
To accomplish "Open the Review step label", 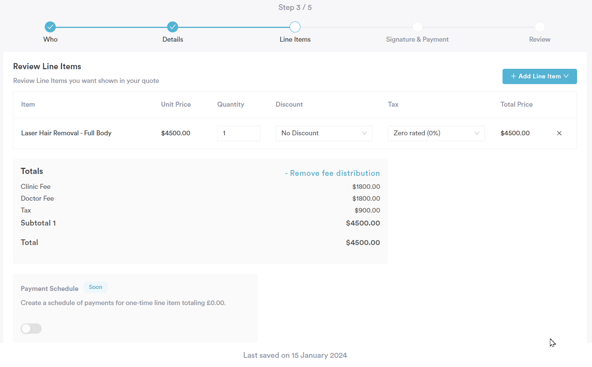I will click(540, 39).
